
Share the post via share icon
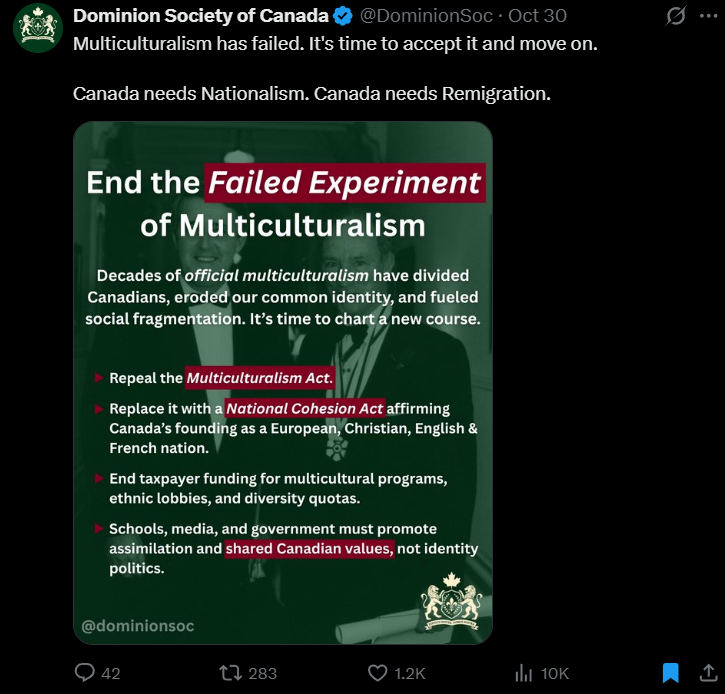tap(707, 672)
